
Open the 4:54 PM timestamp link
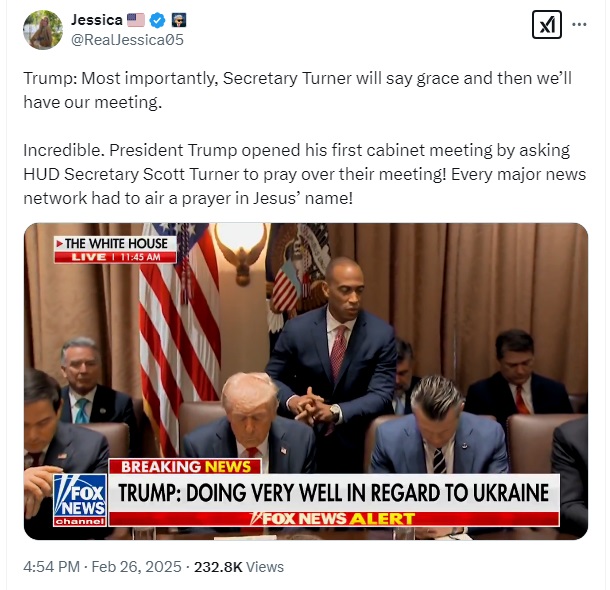click(x=52, y=567)
